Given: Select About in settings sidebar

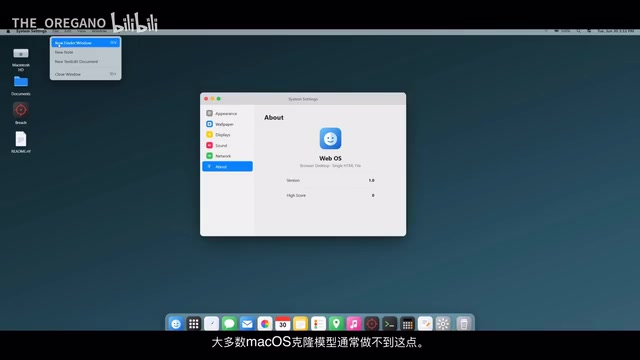Looking at the screenshot, I should pos(227,167).
